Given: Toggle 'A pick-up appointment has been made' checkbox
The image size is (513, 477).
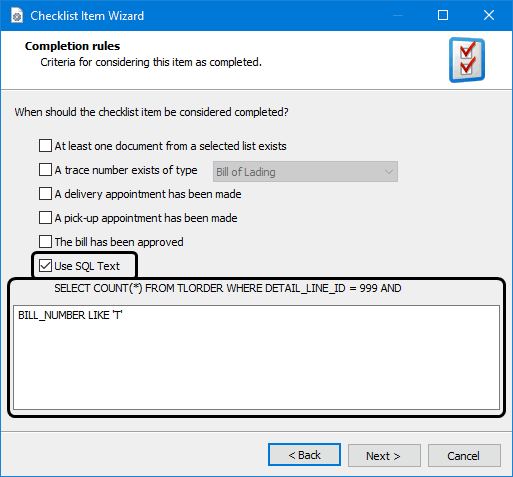Looking at the screenshot, I should (x=45, y=218).
